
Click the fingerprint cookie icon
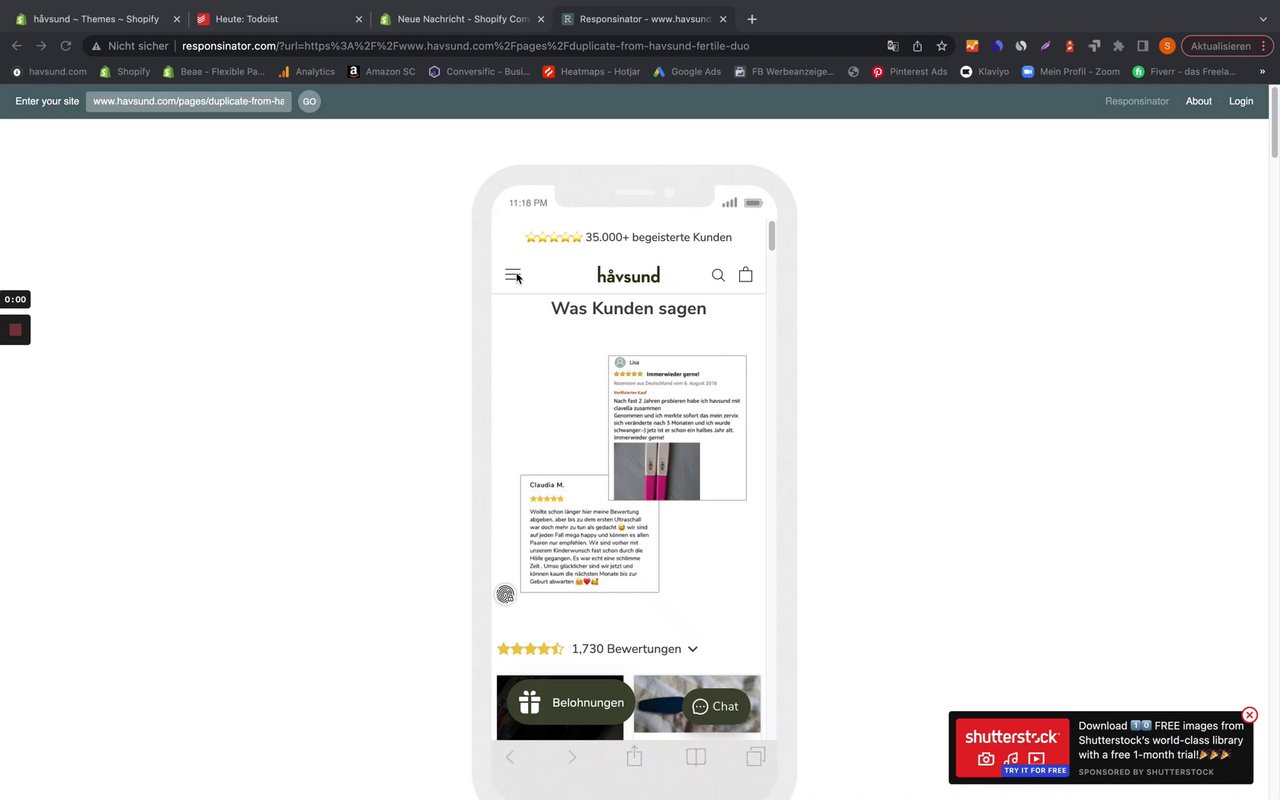[x=505, y=594]
